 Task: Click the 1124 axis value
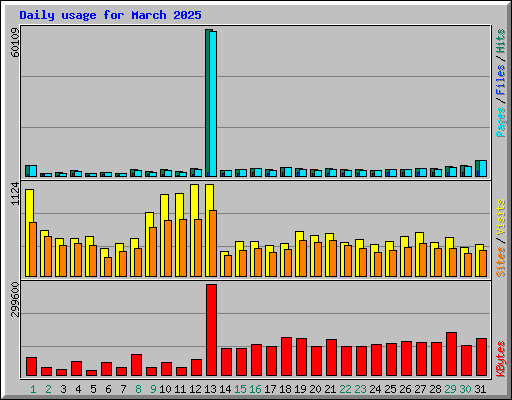click(15, 193)
